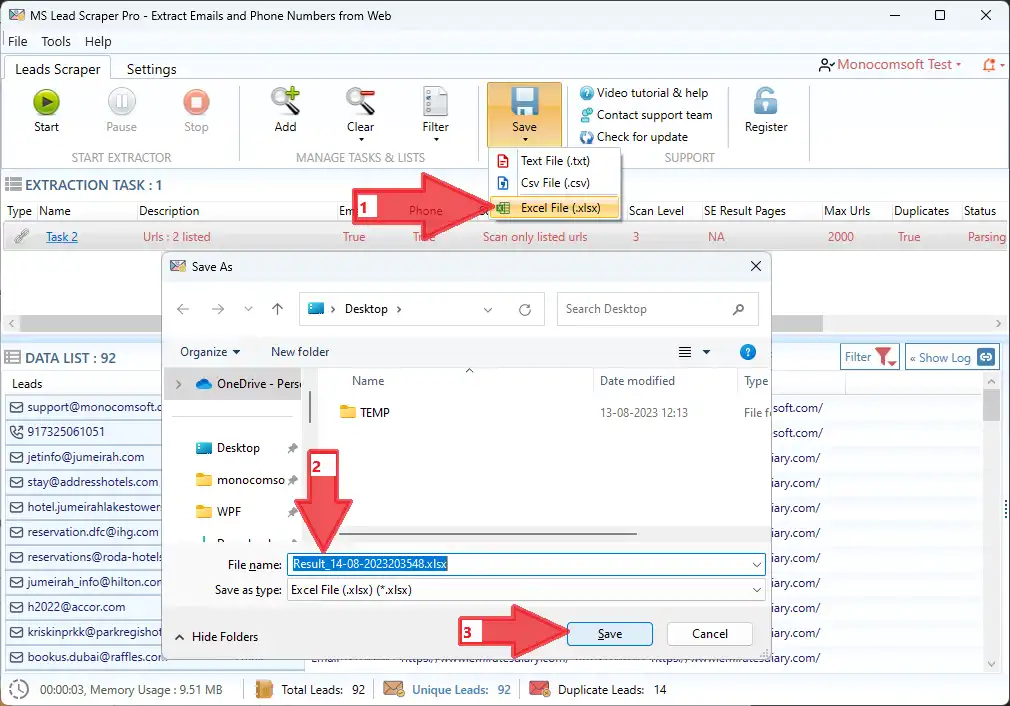Screen dimensions: 1010x706
Task: Select monocomsoft folder in navigation pane
Action: (x=250, y=480)
